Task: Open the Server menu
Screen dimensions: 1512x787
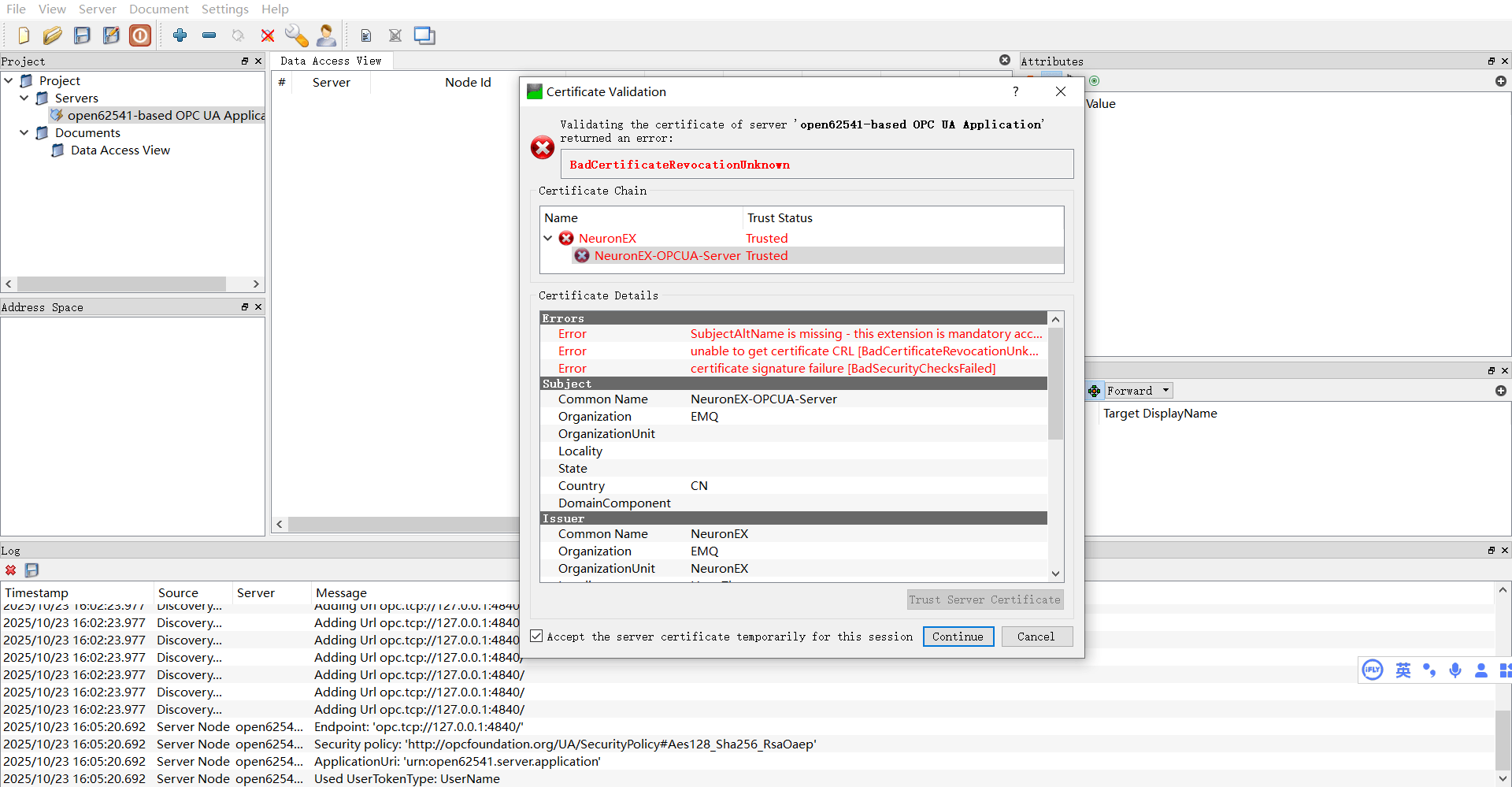Action: (x=97, y=9)
